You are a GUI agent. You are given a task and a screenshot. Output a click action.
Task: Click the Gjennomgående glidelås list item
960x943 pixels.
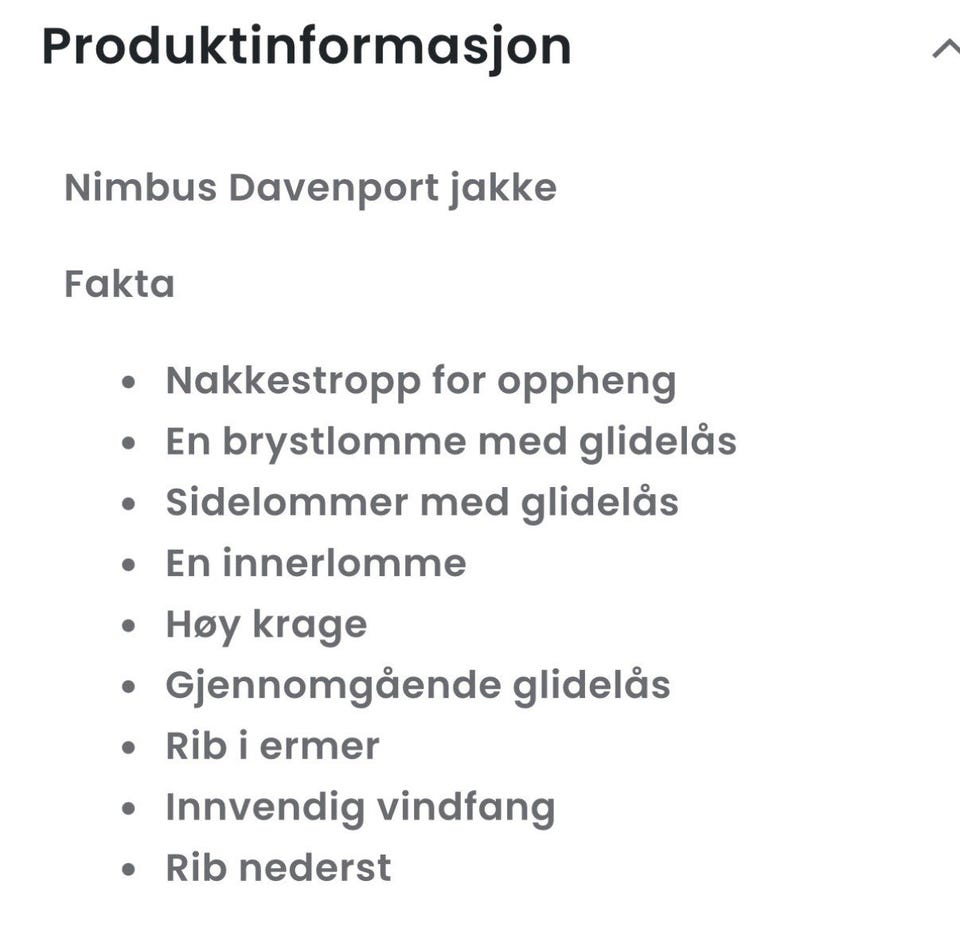coord(418,686)
